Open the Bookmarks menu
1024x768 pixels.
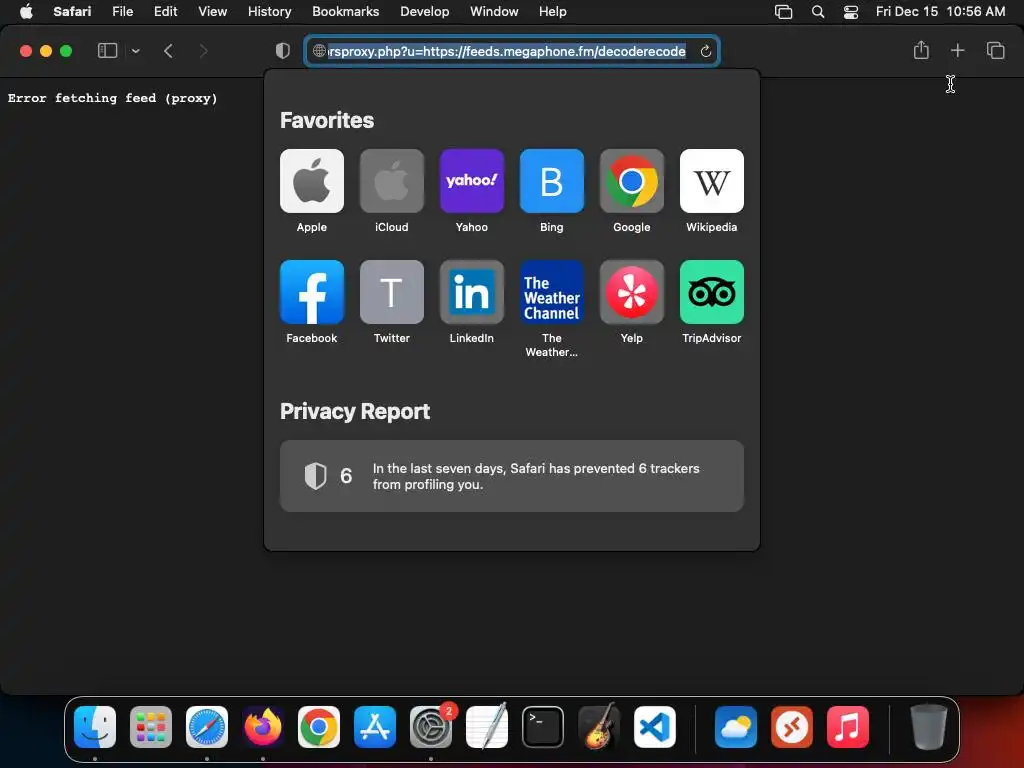345,11
